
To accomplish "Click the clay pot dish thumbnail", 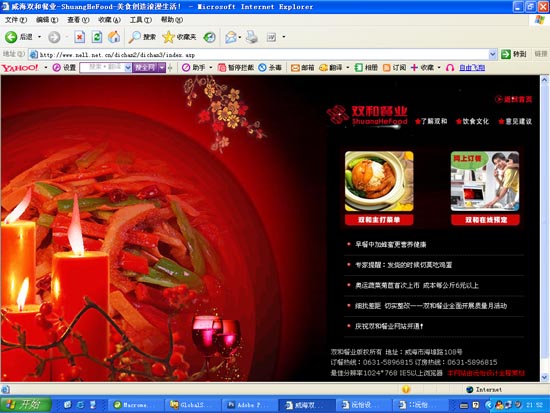I will point(379,181).
